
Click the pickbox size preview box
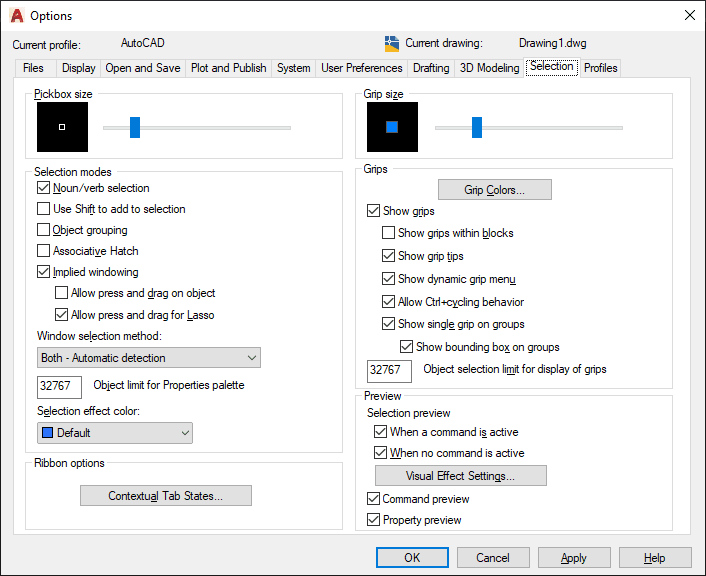(62, 127)
